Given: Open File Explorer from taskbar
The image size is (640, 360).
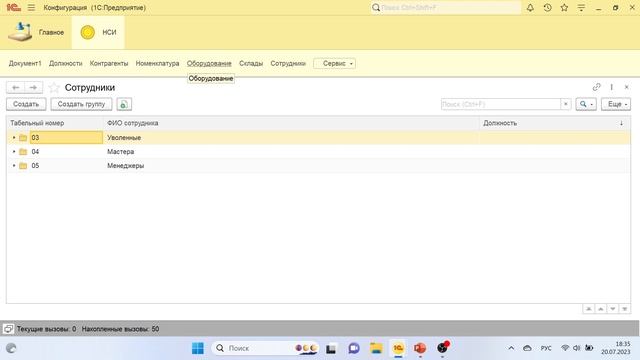Looking at the screenshot, I should point(376,348).
